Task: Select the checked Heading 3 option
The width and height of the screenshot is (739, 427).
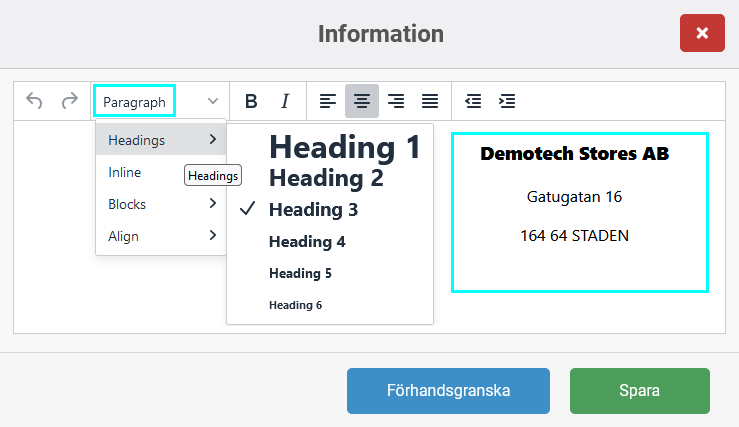Action: 313,210
